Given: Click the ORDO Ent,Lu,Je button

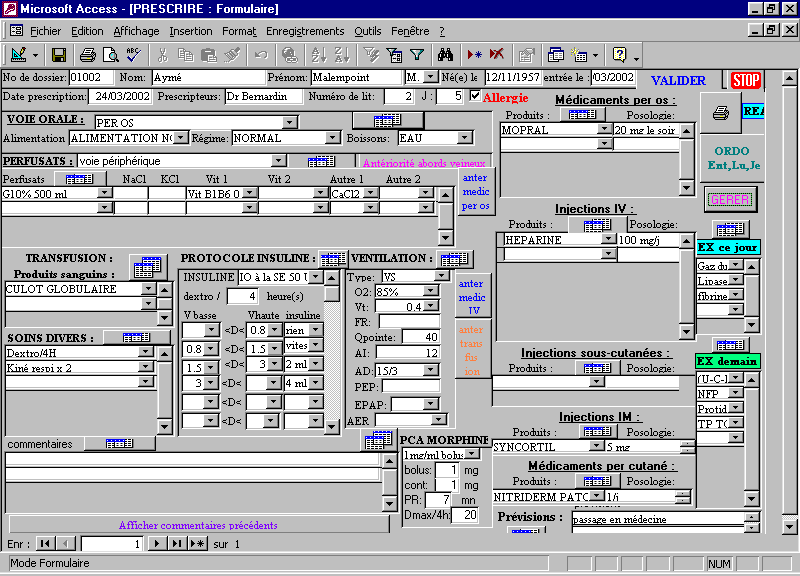Looking at the screenshot, I should 733,158.
